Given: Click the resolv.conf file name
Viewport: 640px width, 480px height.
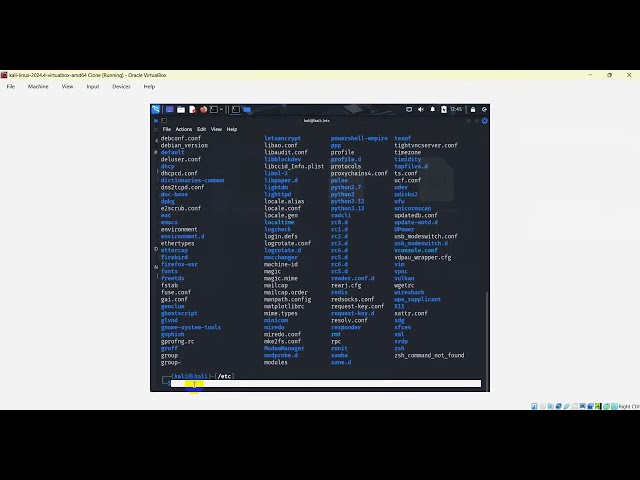Looking at the screenshot, I should click(x=349, y=320).
